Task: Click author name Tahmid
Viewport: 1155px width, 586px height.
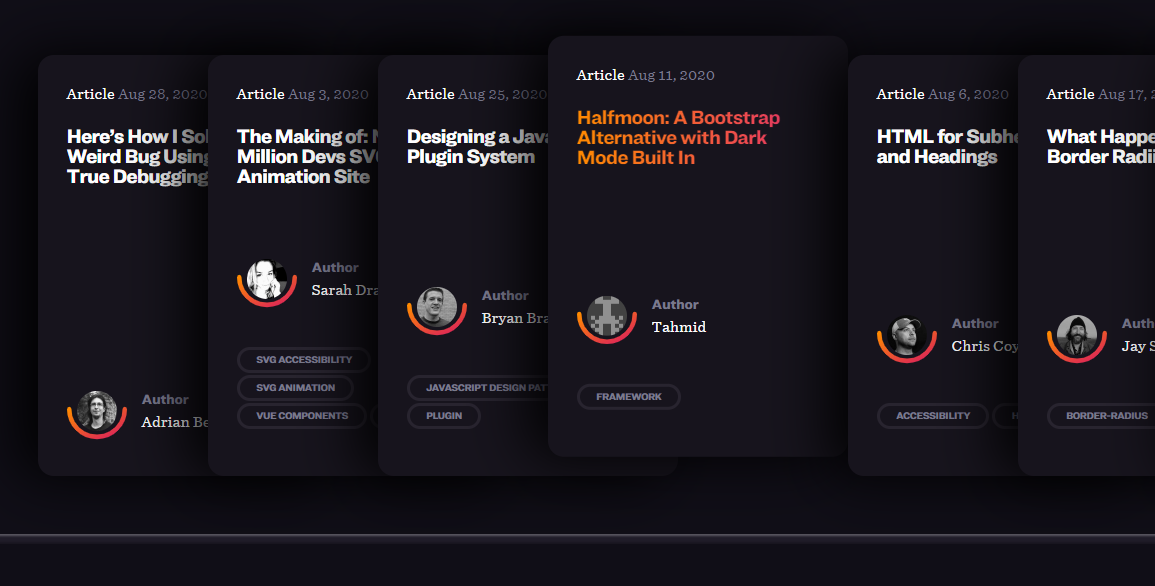Action: click(x=679, y=327)
